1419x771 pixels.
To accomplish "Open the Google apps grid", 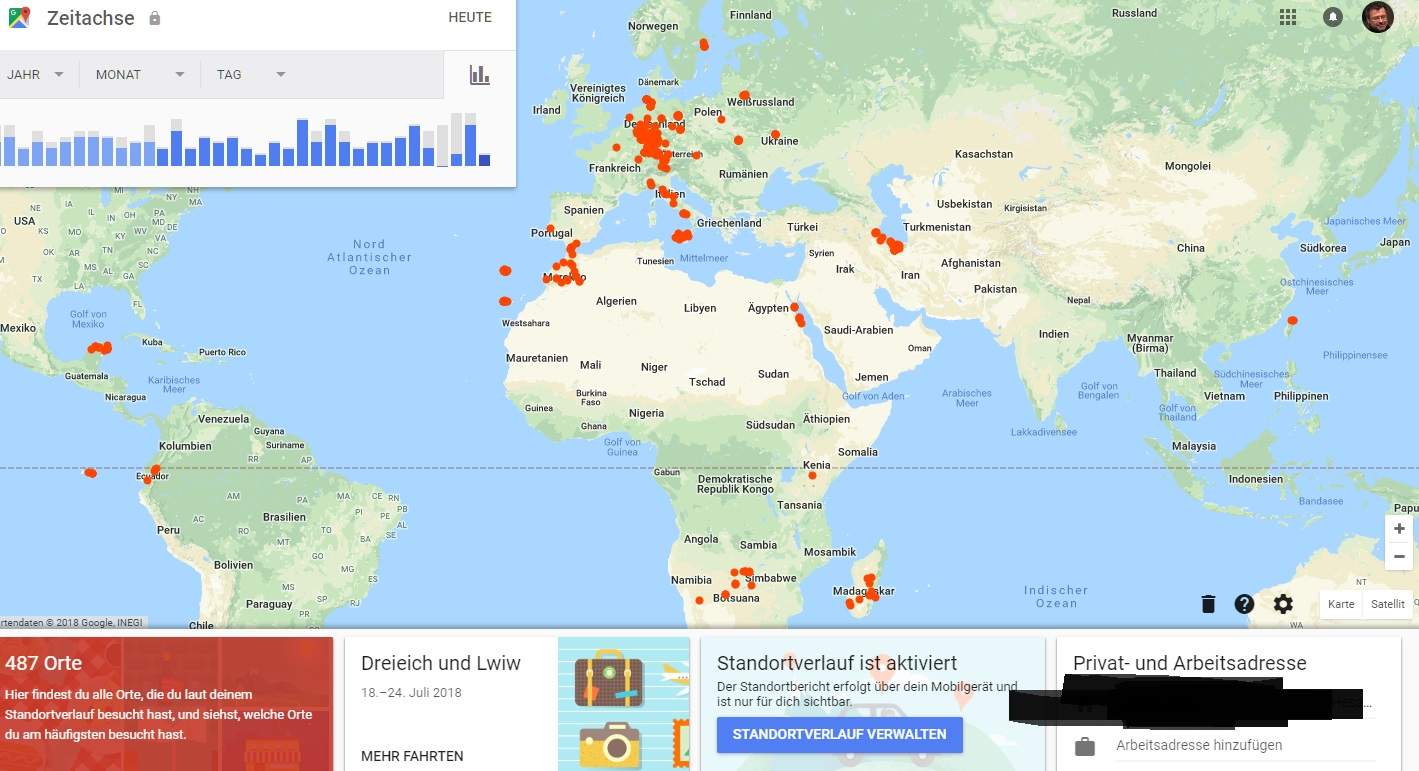I will [1288, 17].
